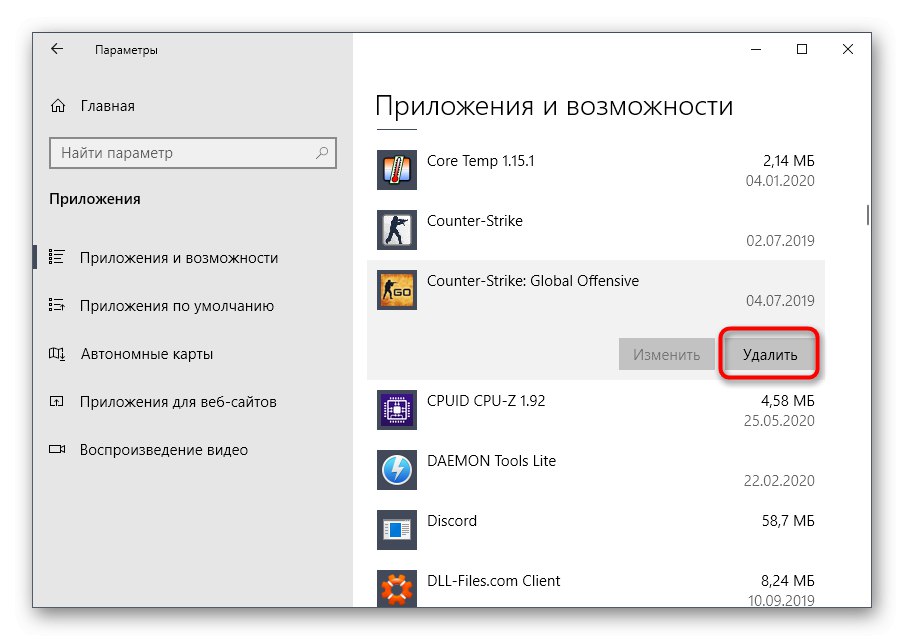
Task: Select the Counter-Strike entry name
Action: 474,220
